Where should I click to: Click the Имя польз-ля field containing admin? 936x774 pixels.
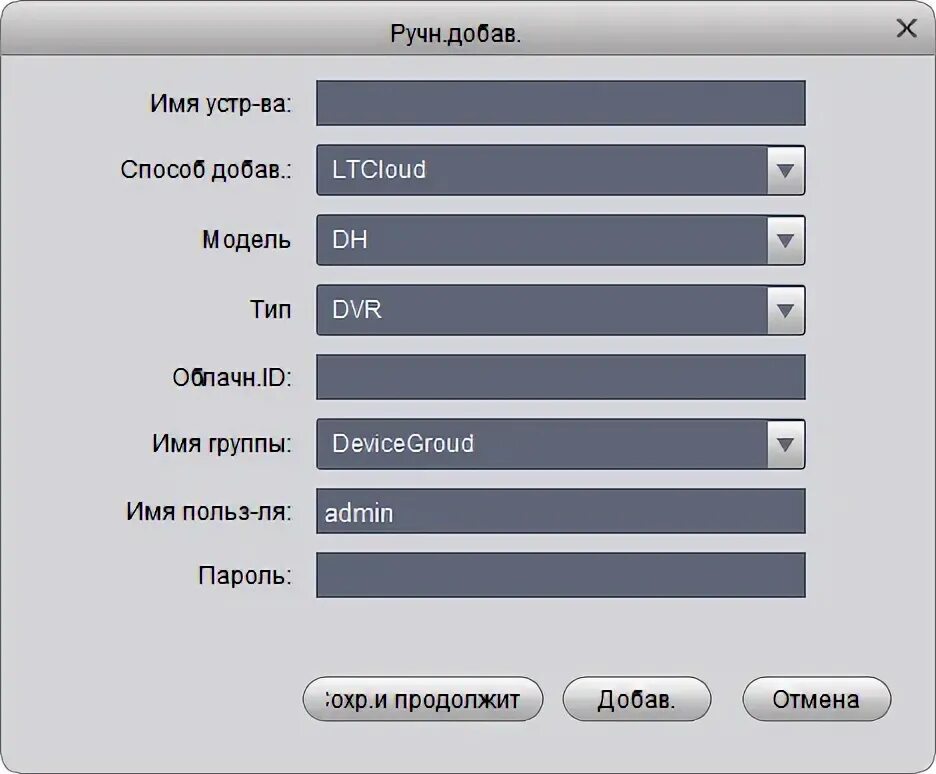click(560, 512)
